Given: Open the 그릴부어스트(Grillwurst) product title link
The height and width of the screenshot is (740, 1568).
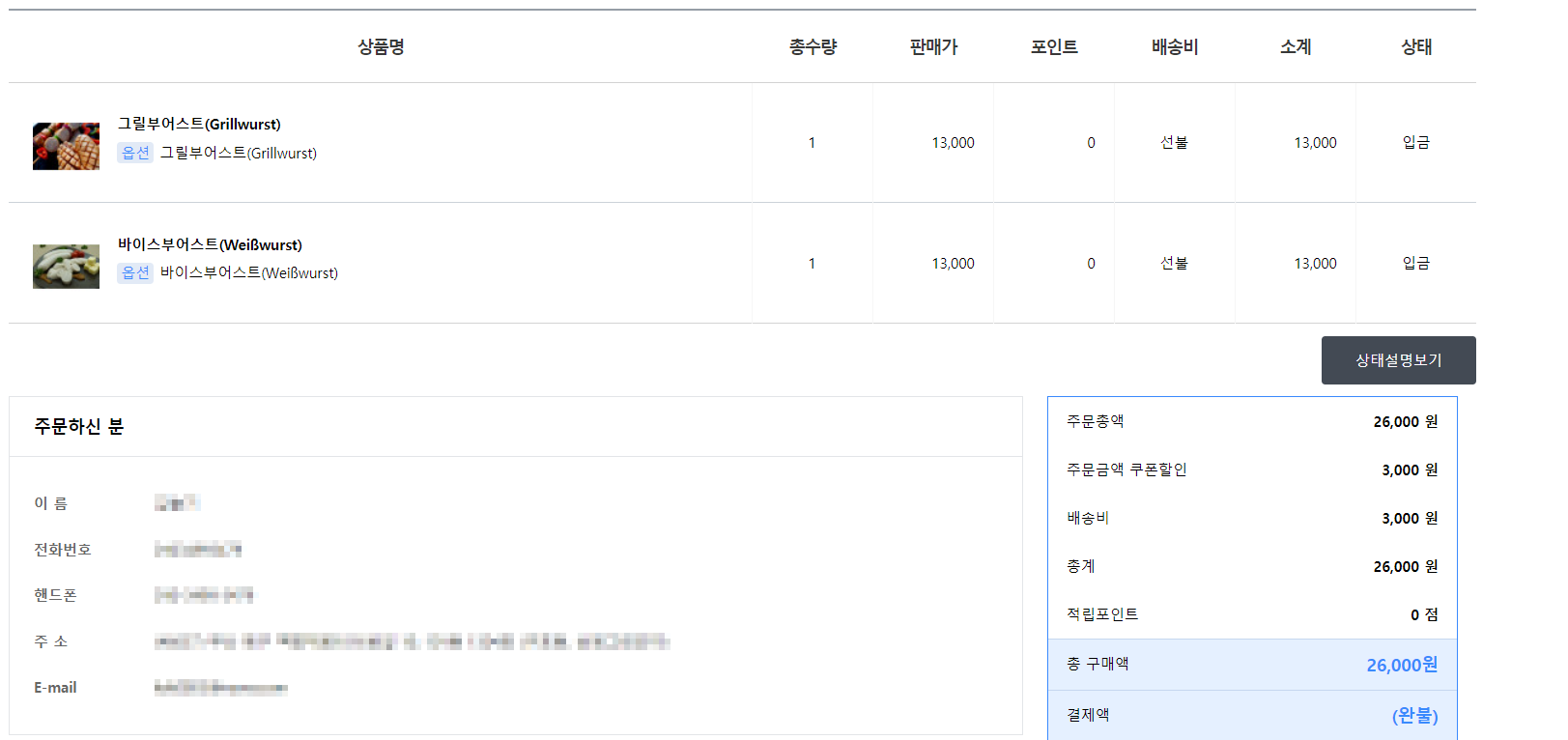Looking at the screenshot, I should tap(199, 124).
